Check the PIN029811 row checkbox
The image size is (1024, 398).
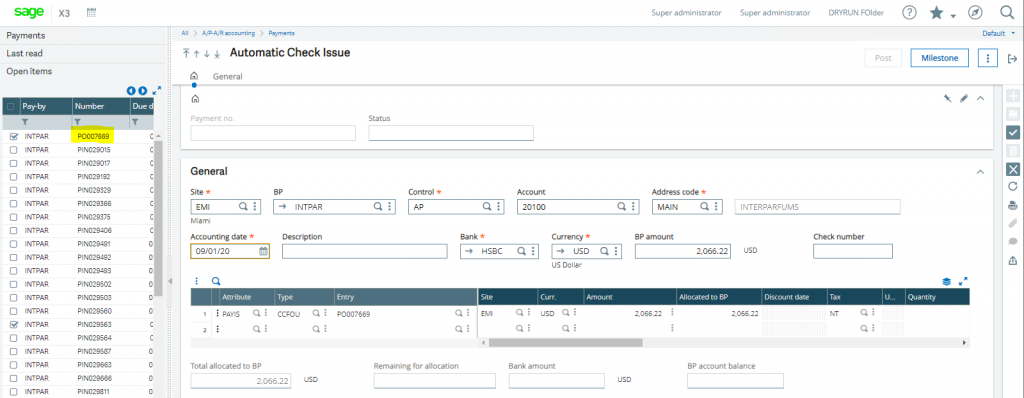click(14, 391)
